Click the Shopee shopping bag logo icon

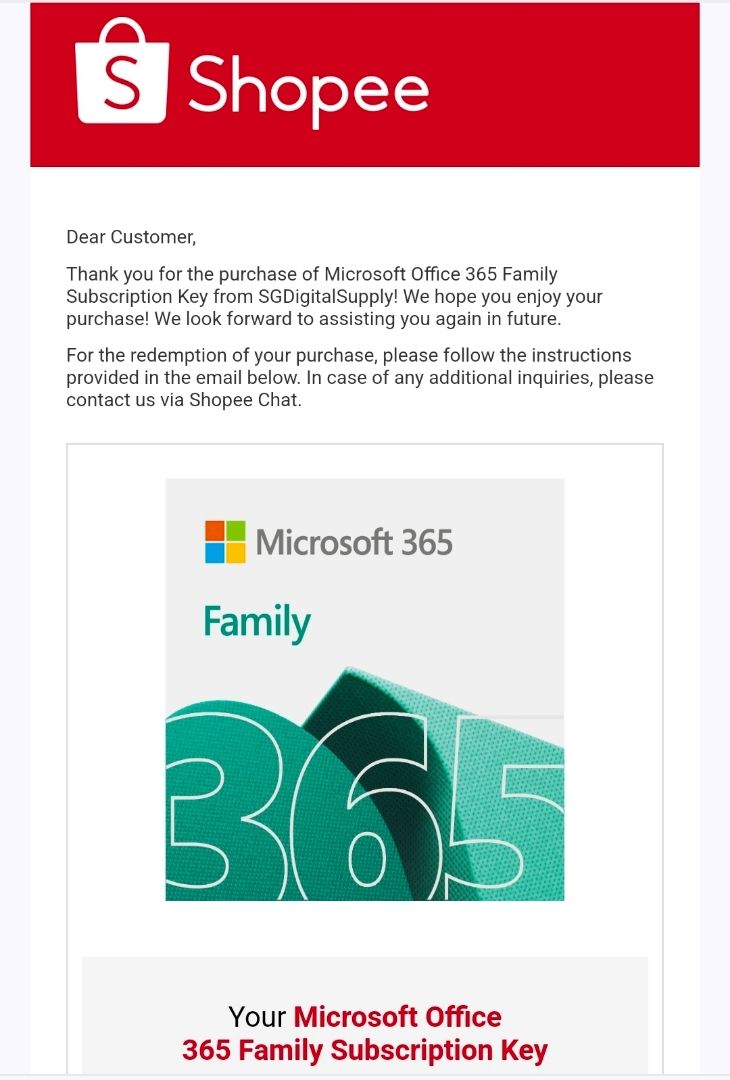pyautogui.click(x=122, y=70)
